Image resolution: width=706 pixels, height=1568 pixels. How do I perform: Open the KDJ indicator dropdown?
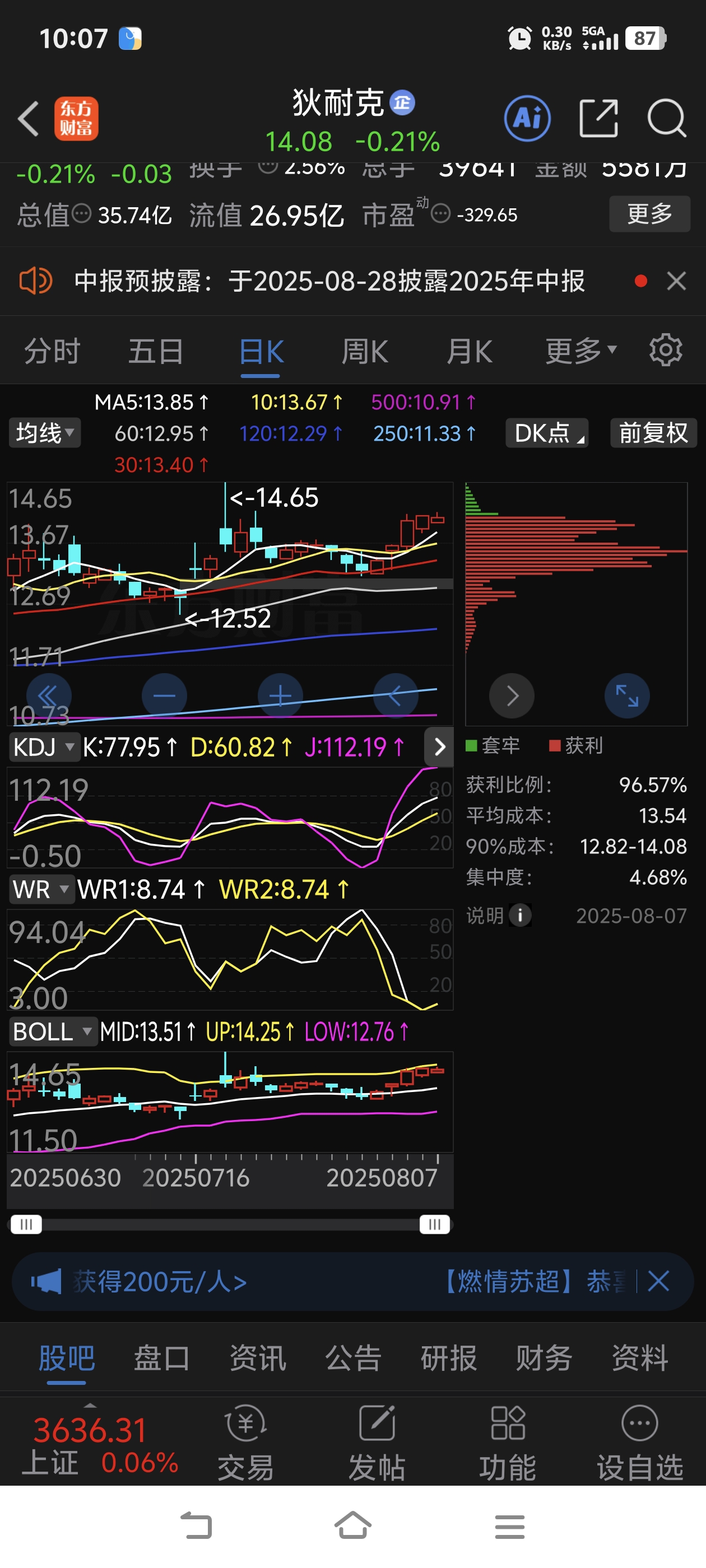click(x=44, y=747)
